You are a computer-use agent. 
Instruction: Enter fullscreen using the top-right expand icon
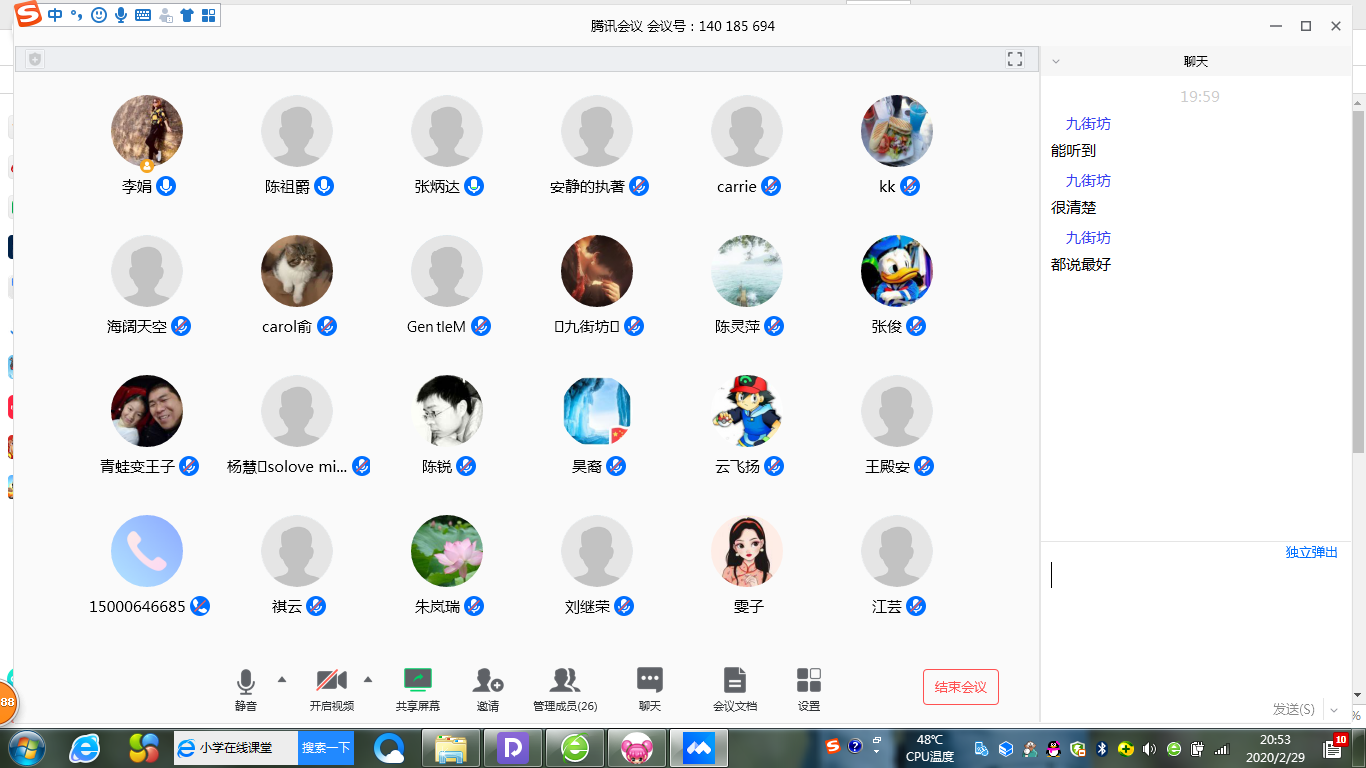coord(1015,59)
